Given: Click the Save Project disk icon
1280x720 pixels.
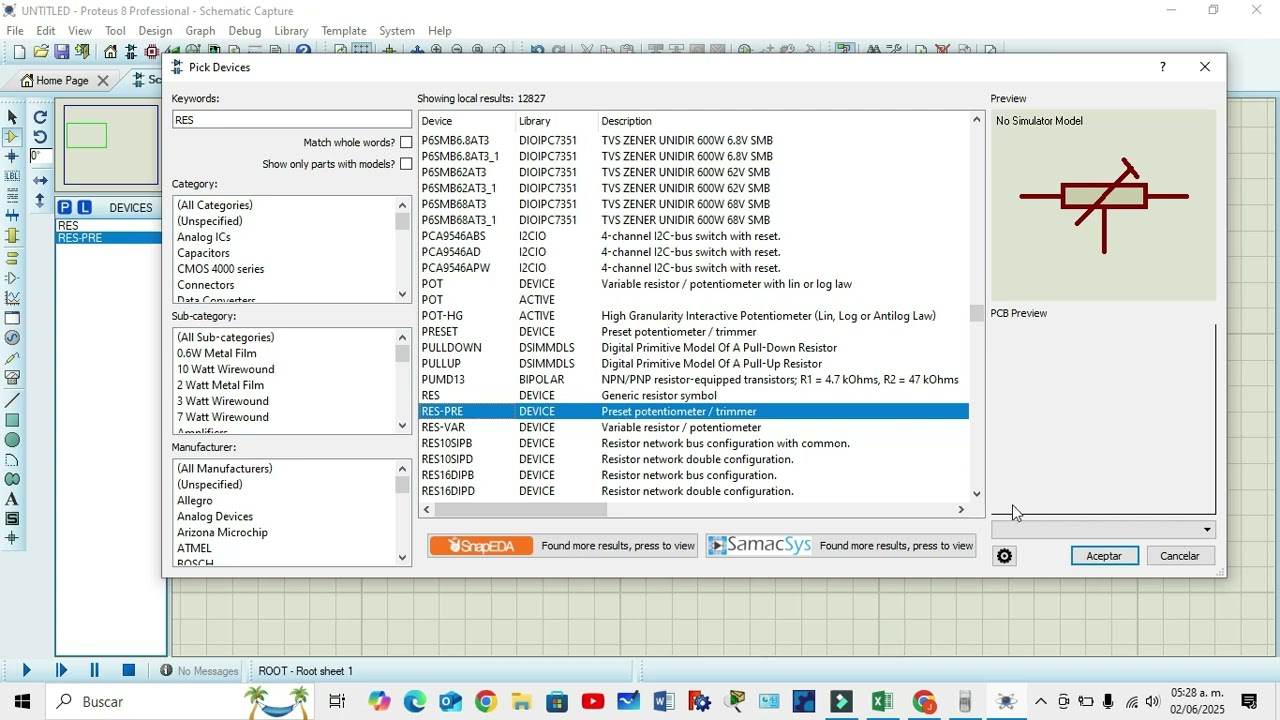Looking at the screenshot, I should [x=62, y=51].
